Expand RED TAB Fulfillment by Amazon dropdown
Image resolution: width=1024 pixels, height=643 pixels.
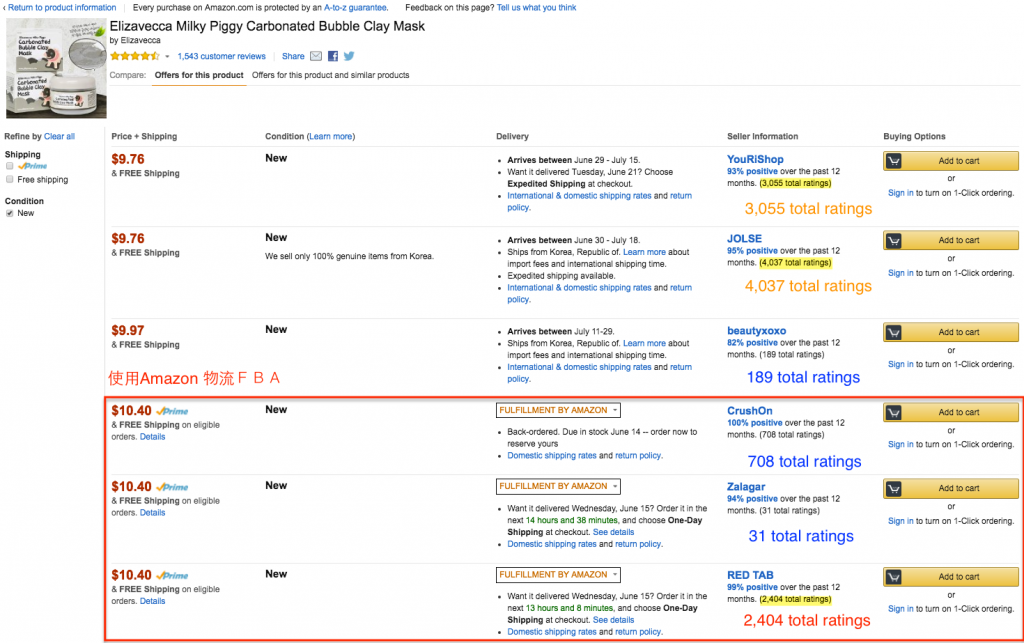pyautogui.click(x=558, y=575)
